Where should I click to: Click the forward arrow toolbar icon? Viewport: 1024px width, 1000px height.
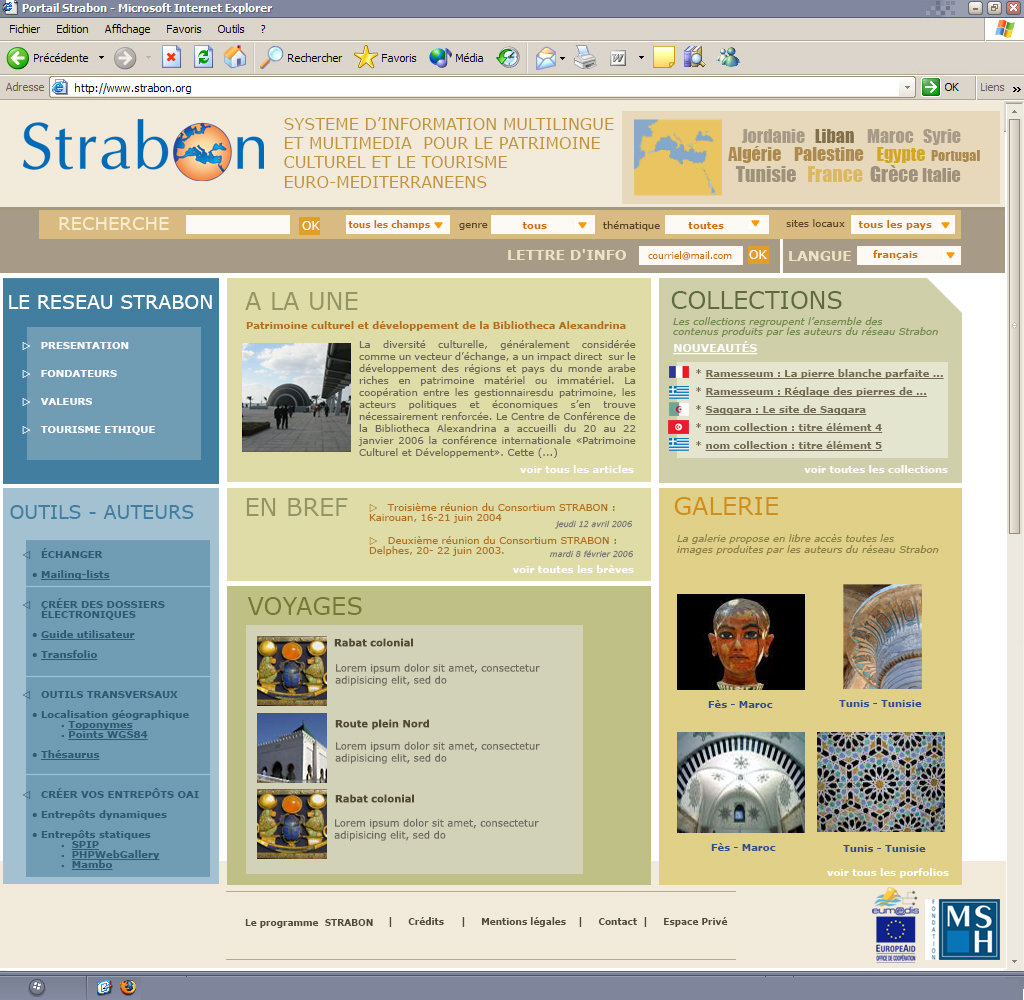(x=125, y=58)
